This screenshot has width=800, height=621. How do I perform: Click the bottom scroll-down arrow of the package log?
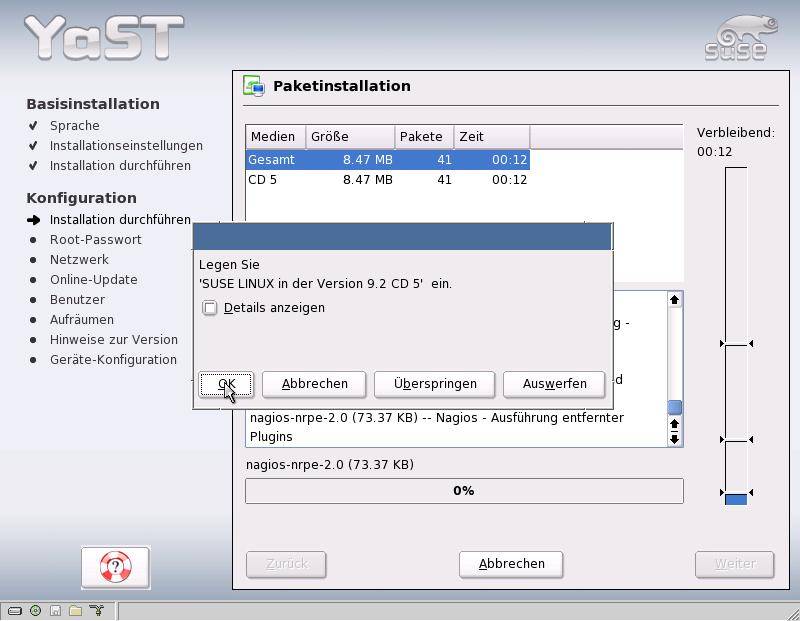click(674, 439)
